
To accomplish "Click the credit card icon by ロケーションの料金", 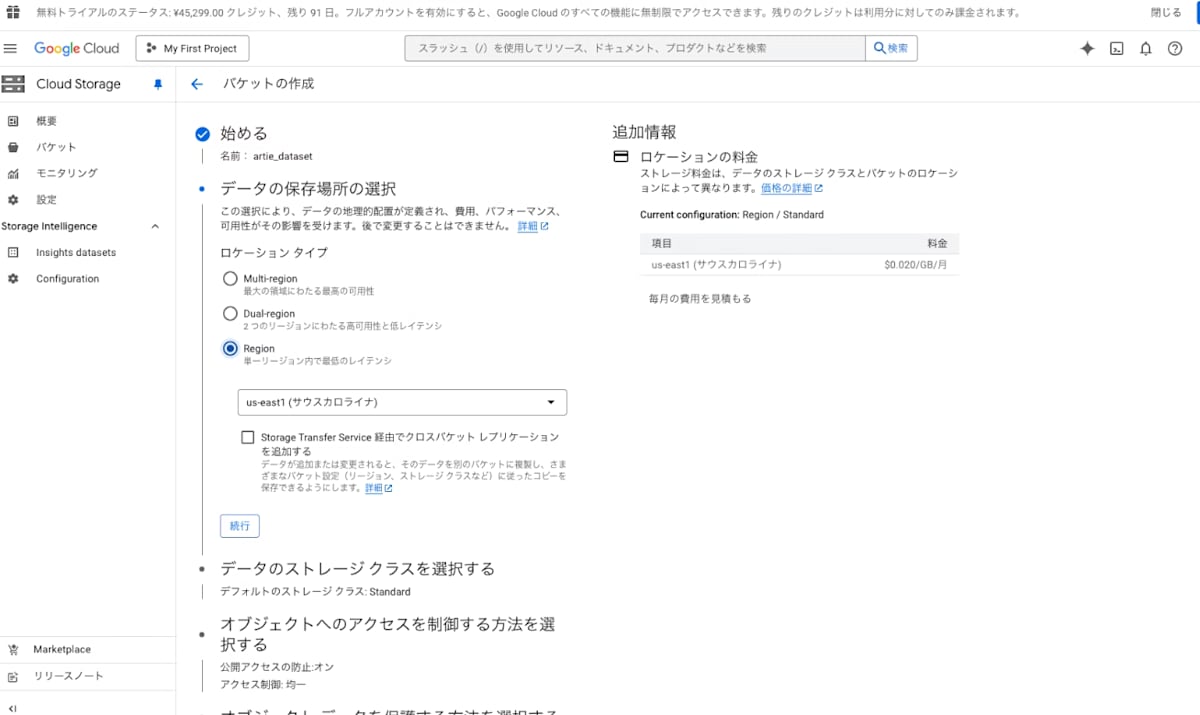I will click(621, 157).
